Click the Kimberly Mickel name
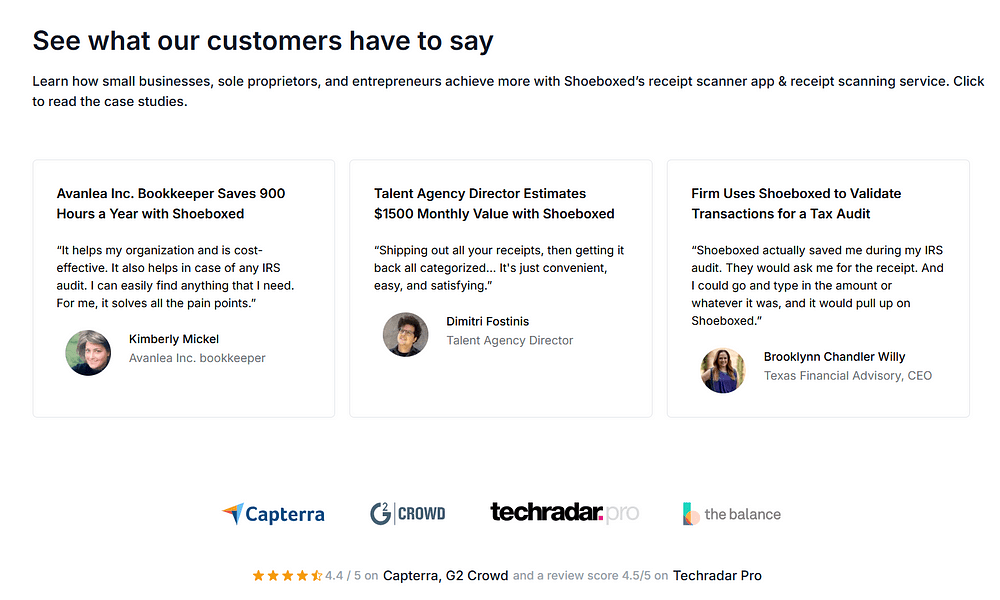This screenshot has height=600, width=1000. click(x=173, y=339)
